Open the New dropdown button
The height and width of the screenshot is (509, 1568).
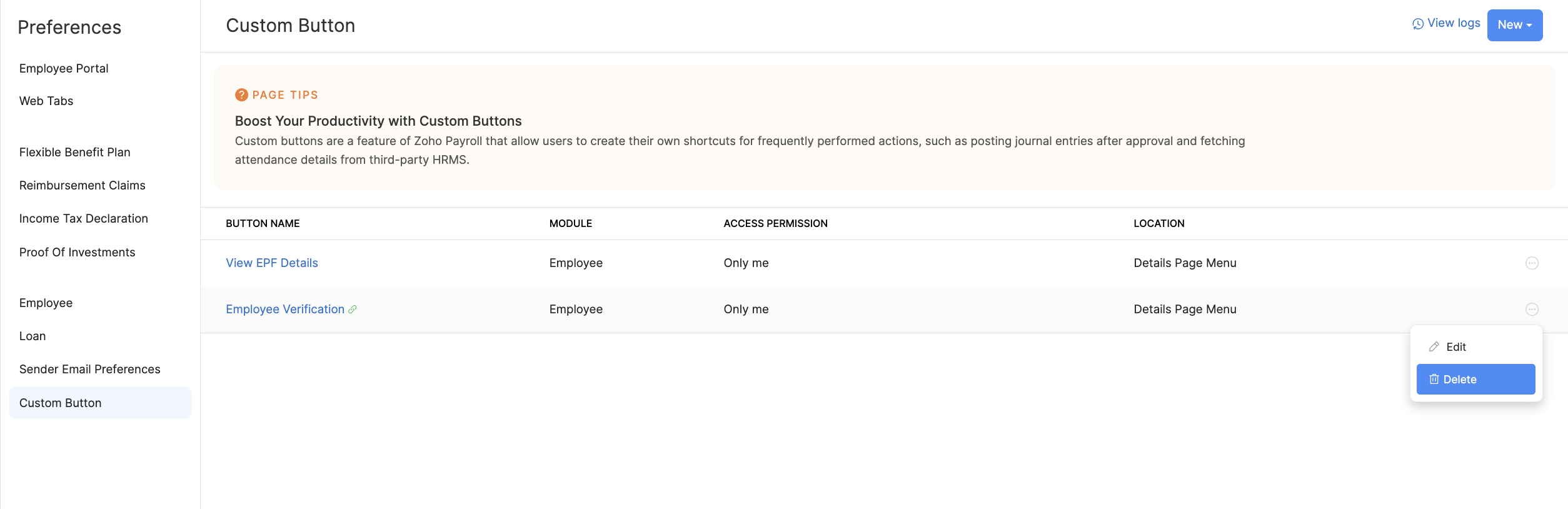point(1514,25)
